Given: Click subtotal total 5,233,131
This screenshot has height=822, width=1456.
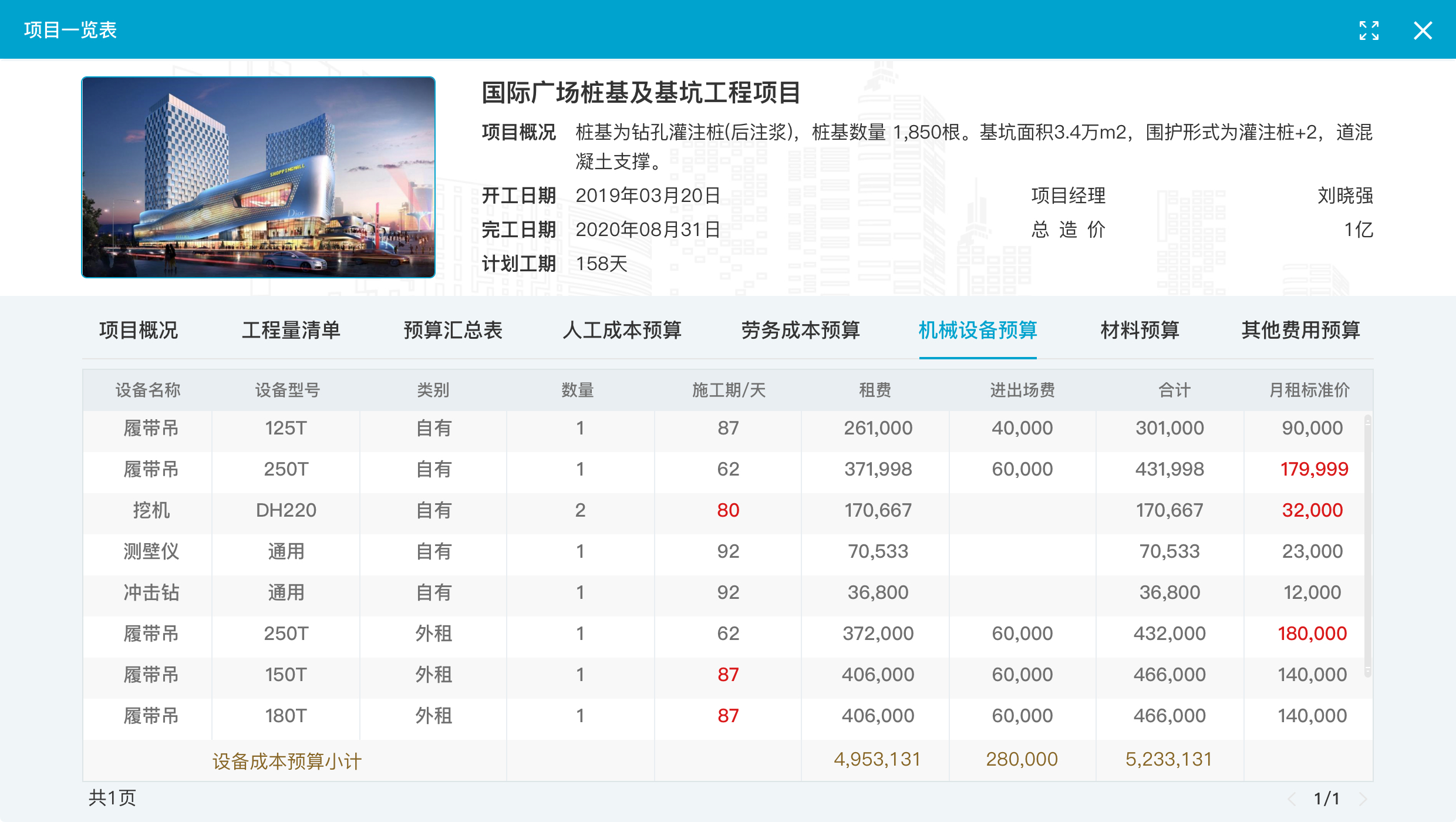Looking at the screenshot, I should 1168,759.
